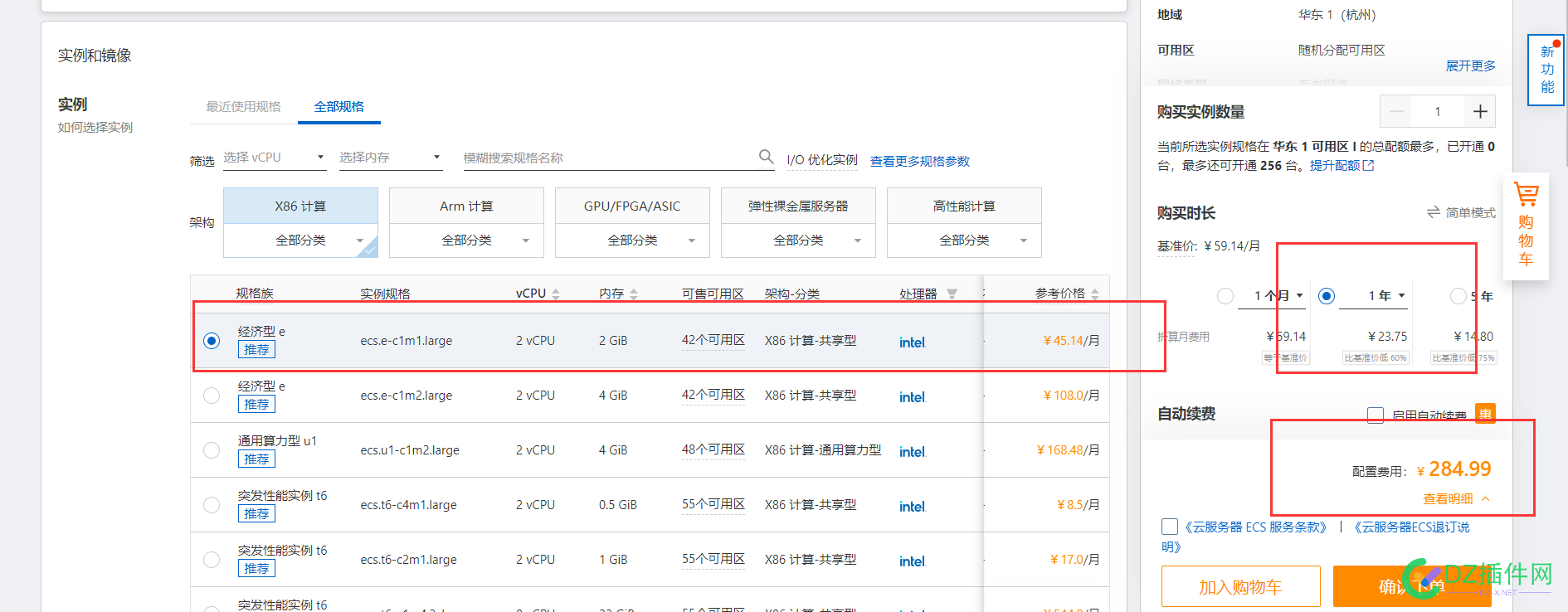Select radio for ecs.t6-c4m1.large row
This screenshot has width=1568, height=612.
(212, 505)
